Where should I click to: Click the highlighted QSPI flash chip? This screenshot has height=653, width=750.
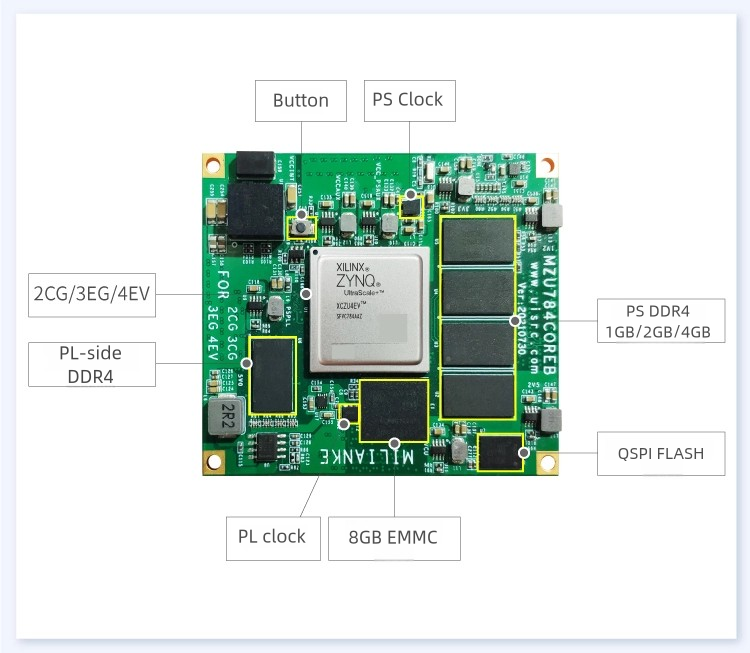click(500, 452)
